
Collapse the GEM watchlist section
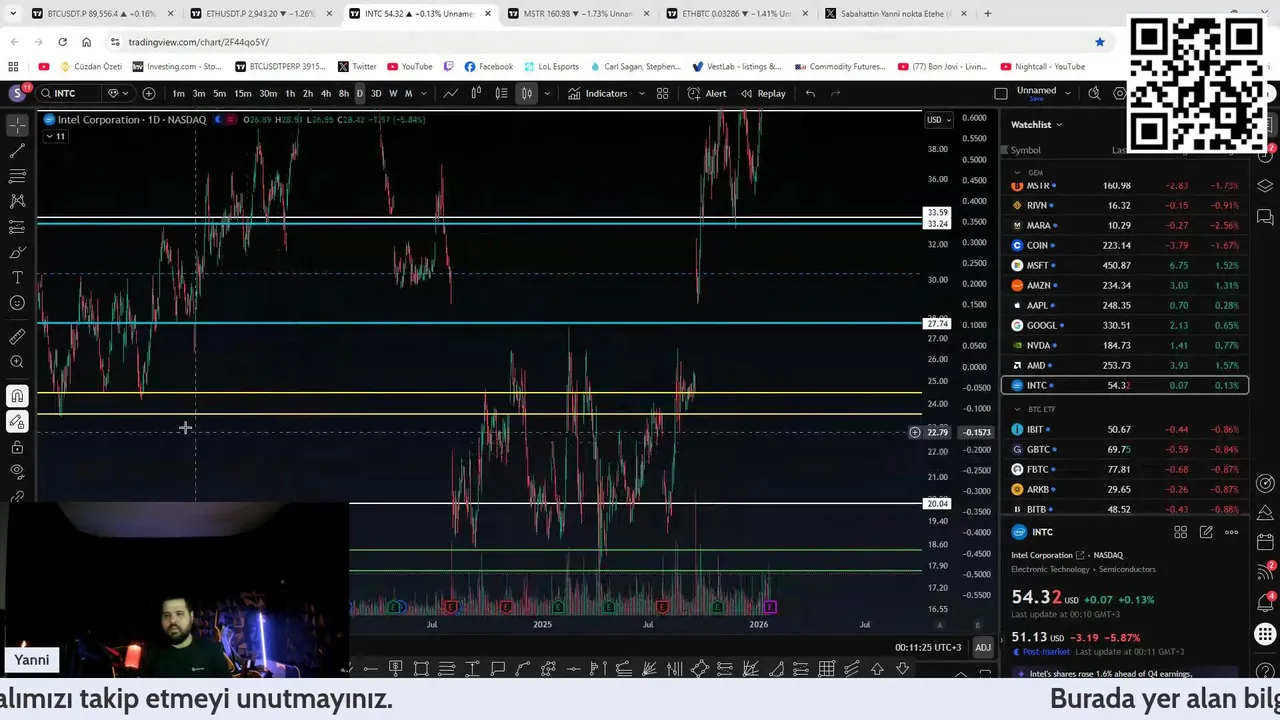tap(1017, 172)
